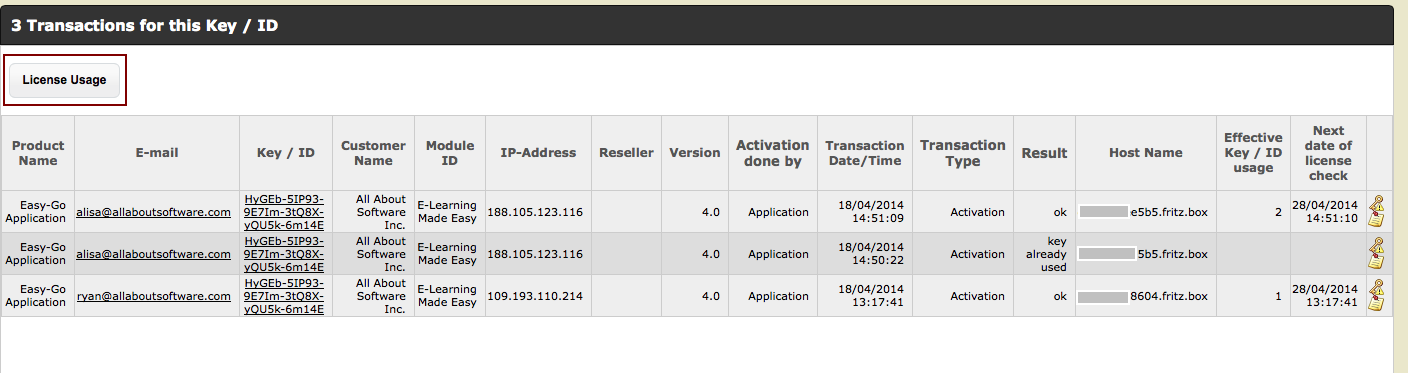Sort by Host Name column header
Screen dimensions: 1408x373
1145,153
